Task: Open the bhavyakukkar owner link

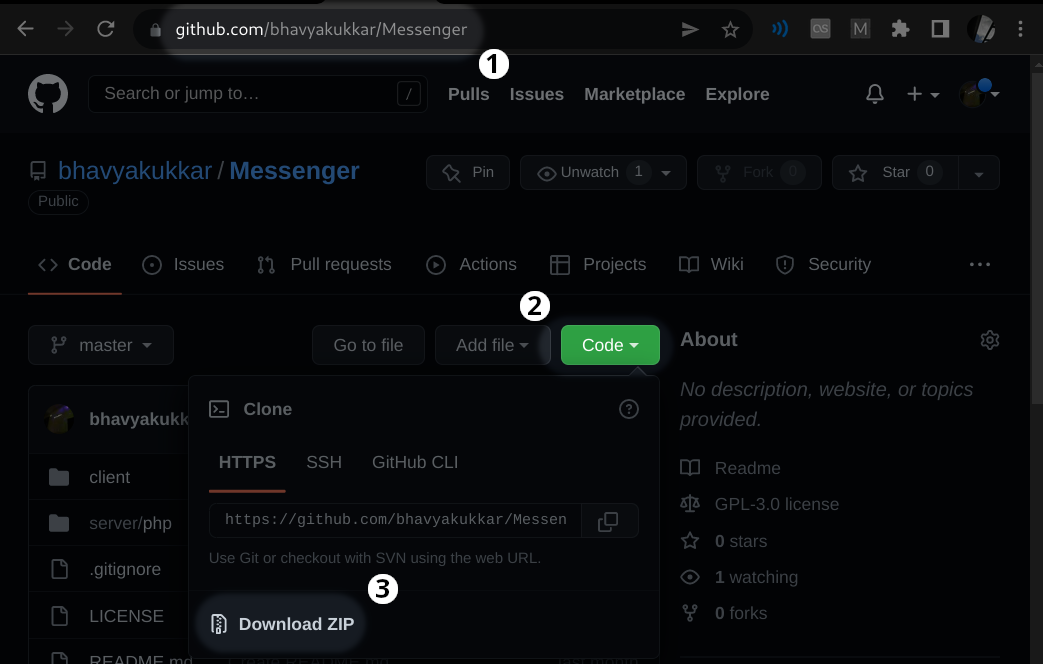Action: pyautogui.click(x=135, y=171)
